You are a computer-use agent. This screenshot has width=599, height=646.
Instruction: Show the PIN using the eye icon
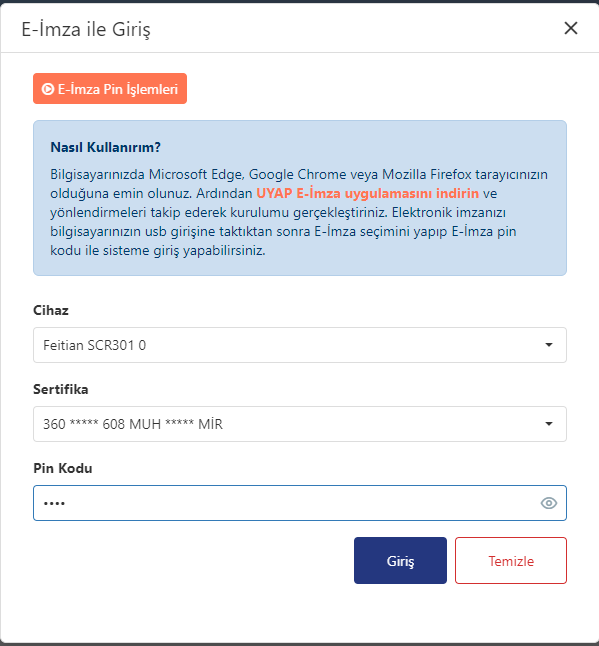[549, 503]
